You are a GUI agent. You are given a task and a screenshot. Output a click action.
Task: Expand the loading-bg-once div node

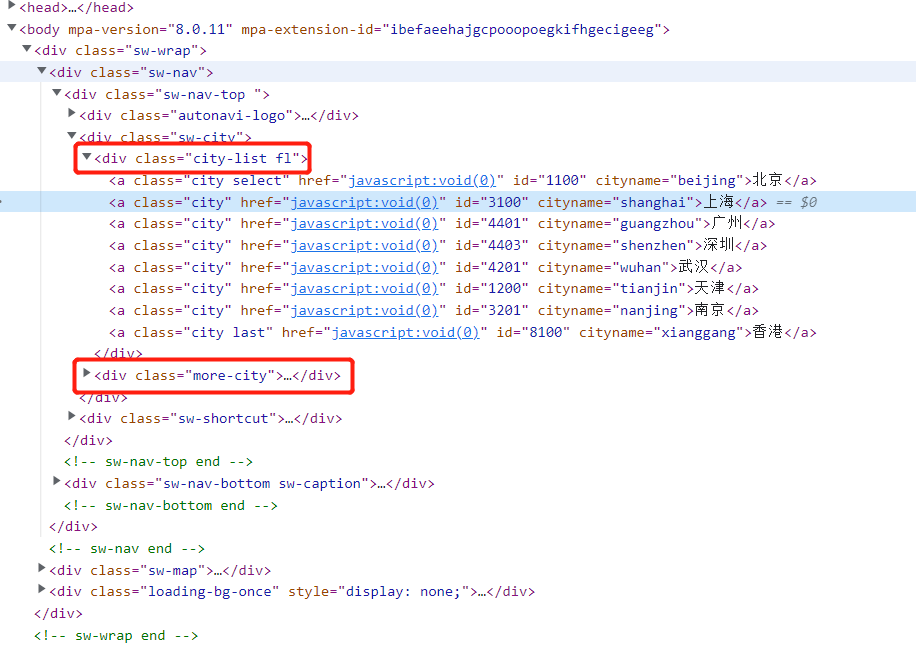click(x=41, y=591)
